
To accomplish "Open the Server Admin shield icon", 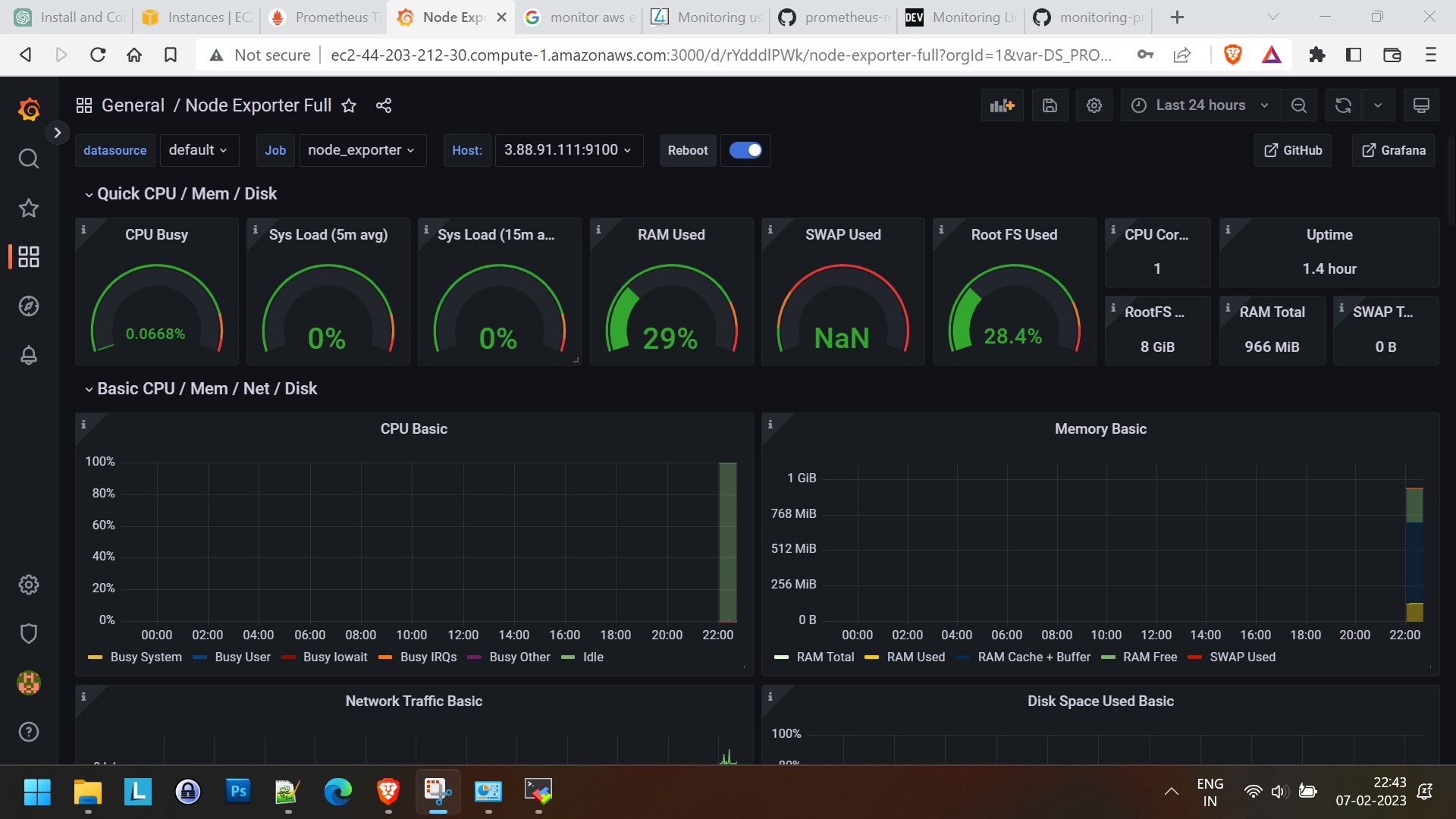I will tap(29, 634).
